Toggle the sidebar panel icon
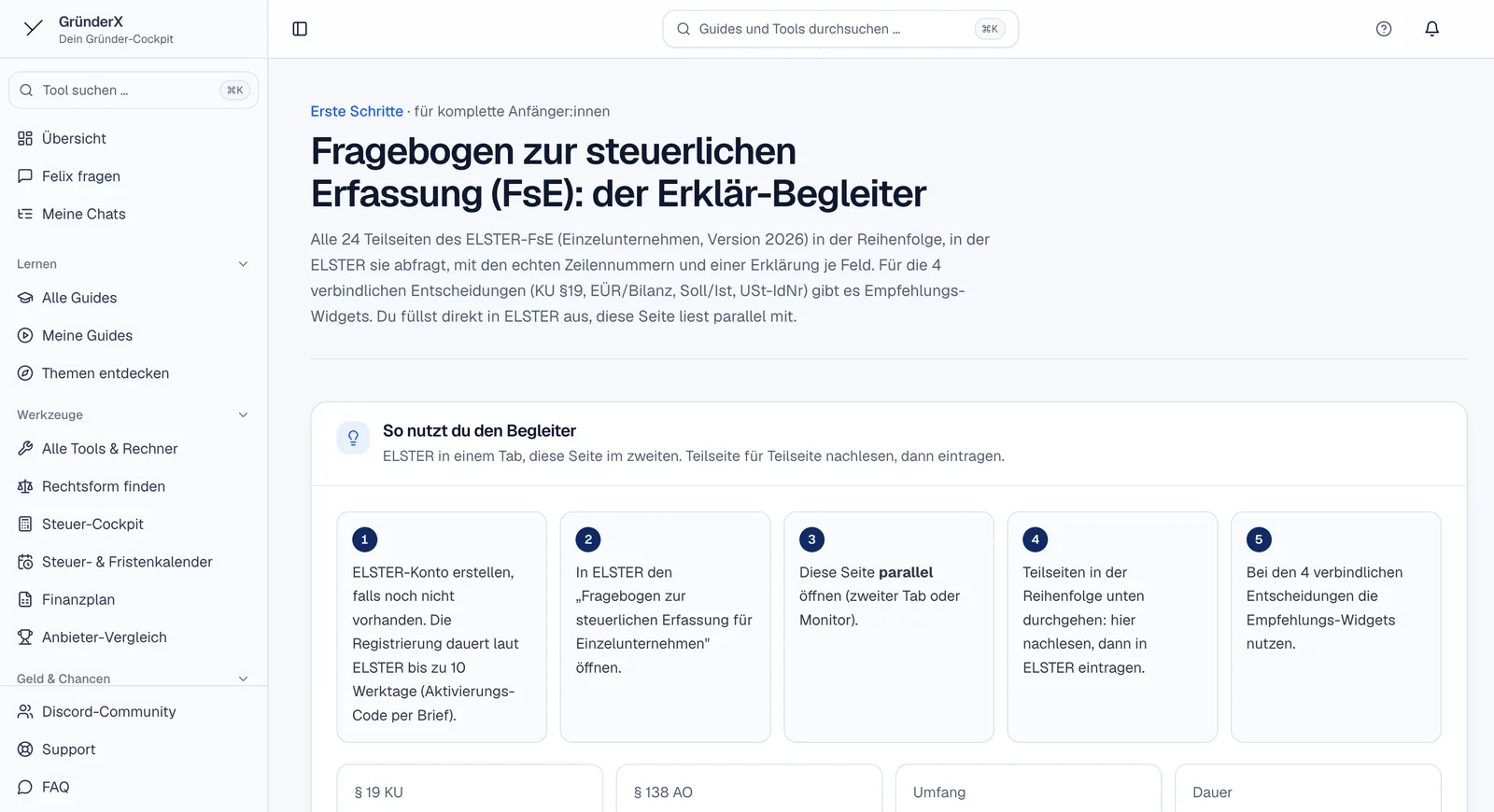 click(300, 29)
